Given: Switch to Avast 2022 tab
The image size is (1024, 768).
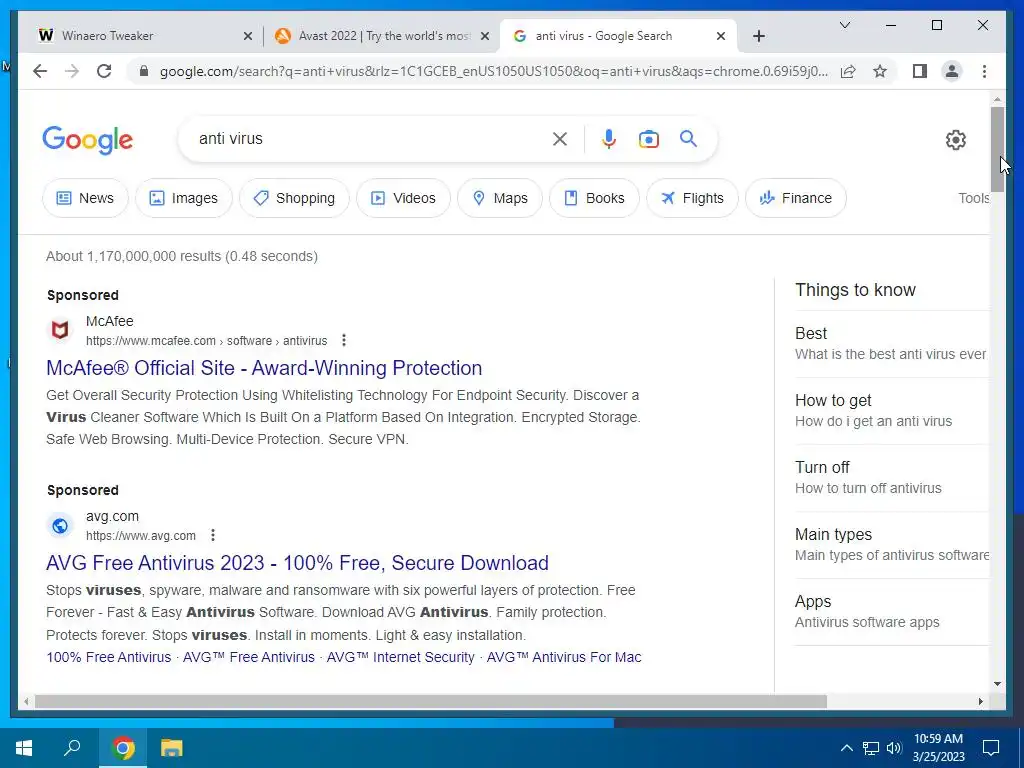Looking at the screenshot, I should (x=381, y=36).
